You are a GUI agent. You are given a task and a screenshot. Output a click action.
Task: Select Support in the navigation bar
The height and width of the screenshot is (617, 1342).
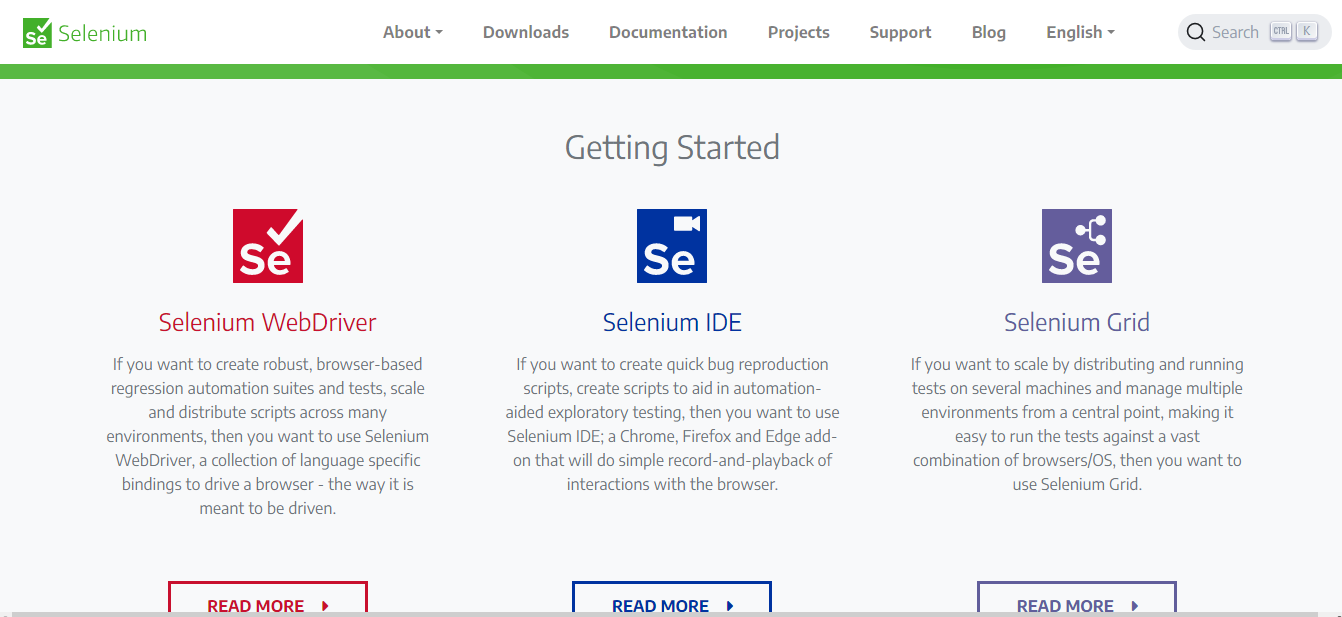(x=900, y=32)
